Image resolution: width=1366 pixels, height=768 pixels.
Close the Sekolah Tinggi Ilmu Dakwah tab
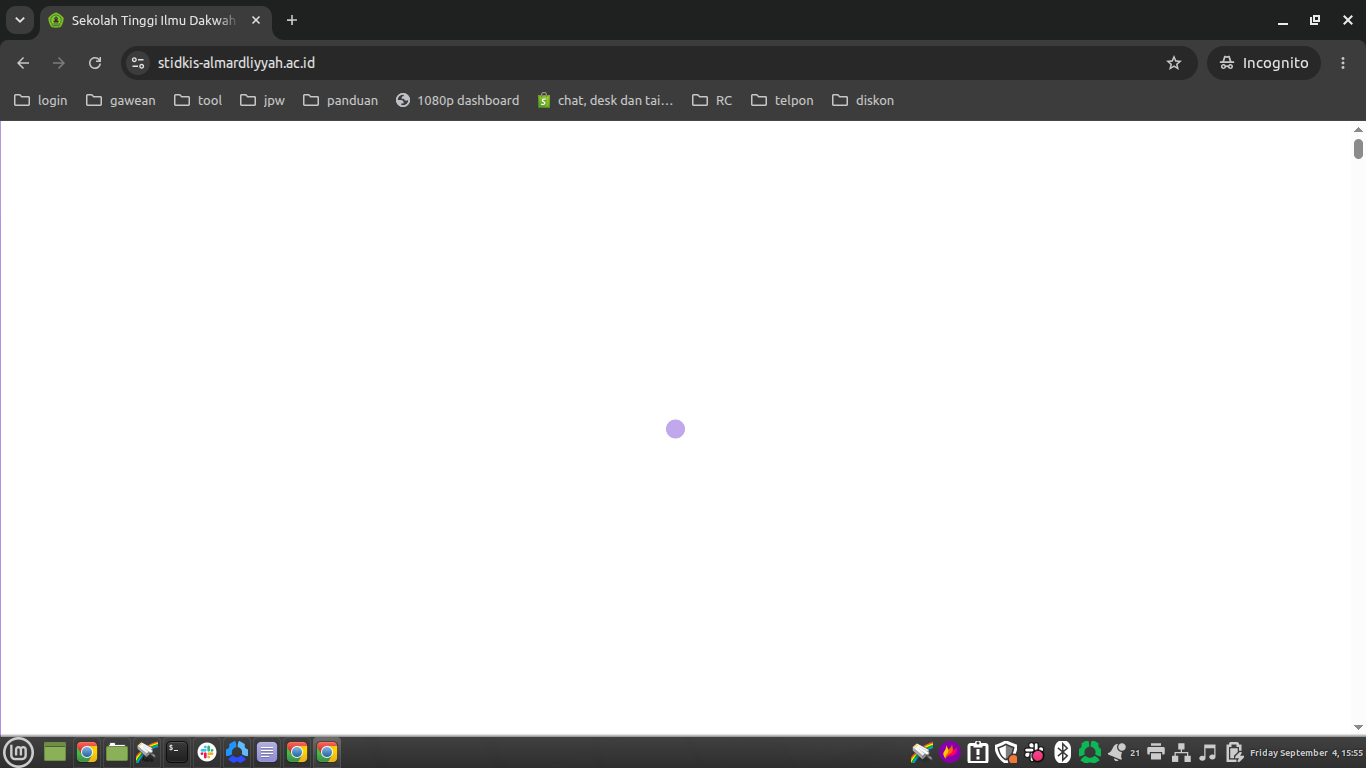point(256,20)
